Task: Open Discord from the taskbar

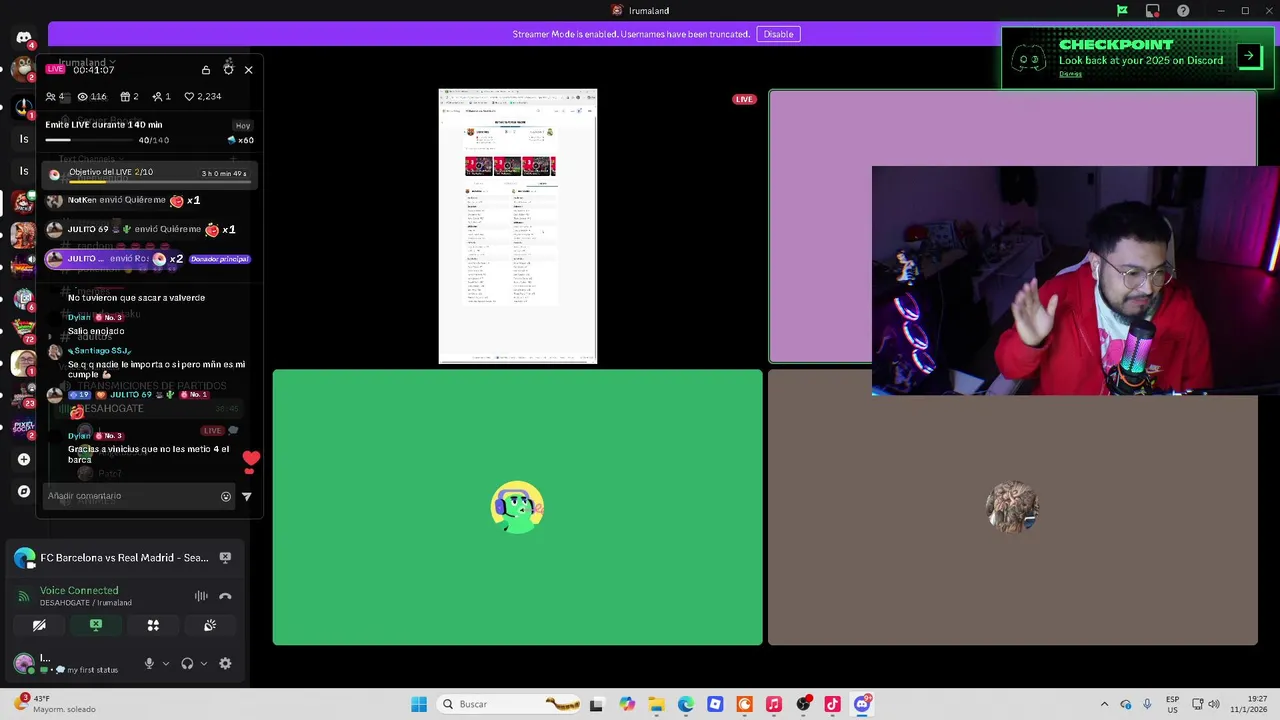Action: point(862,704)
